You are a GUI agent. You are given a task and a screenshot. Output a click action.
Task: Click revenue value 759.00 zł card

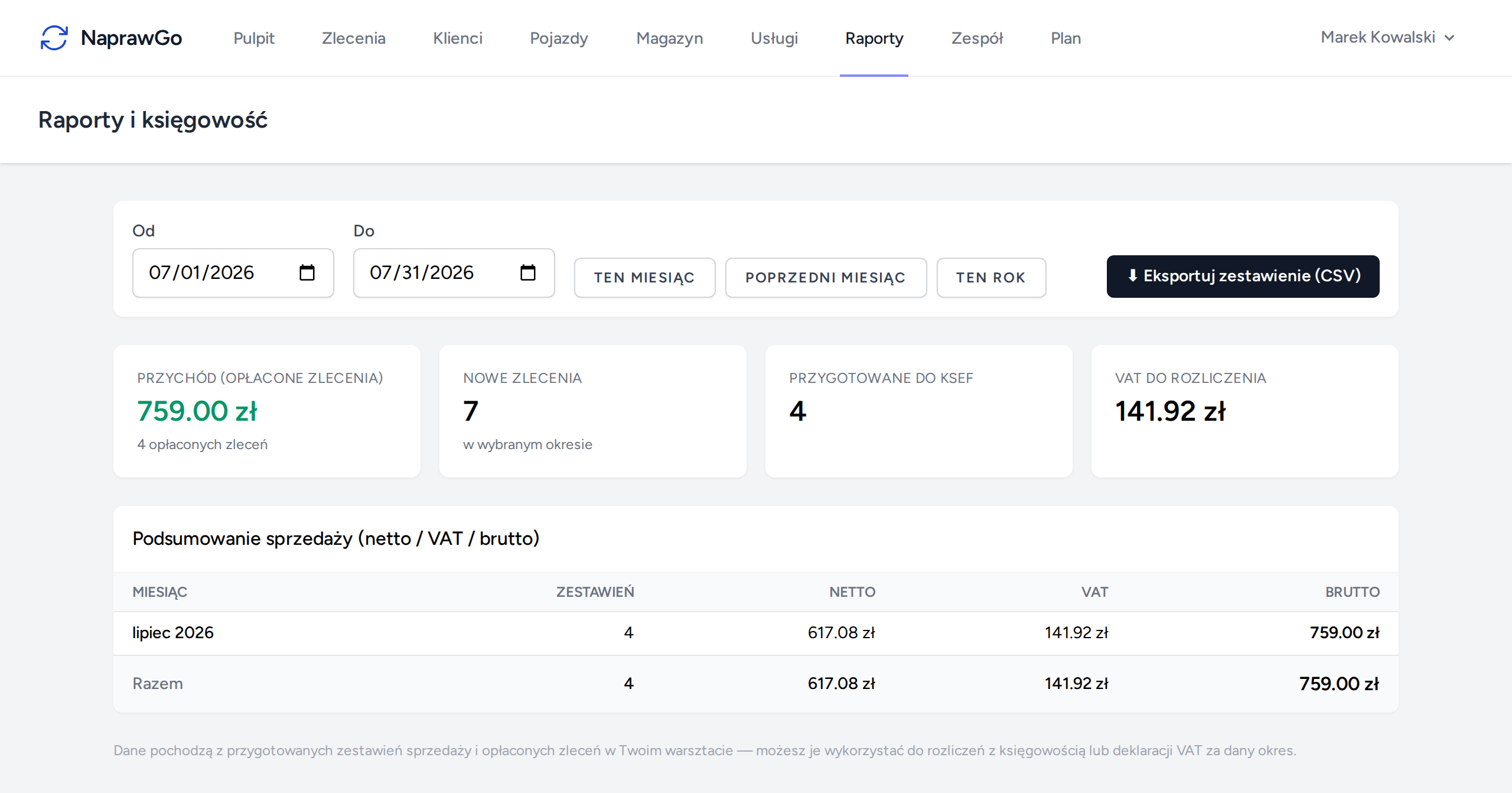197,411
